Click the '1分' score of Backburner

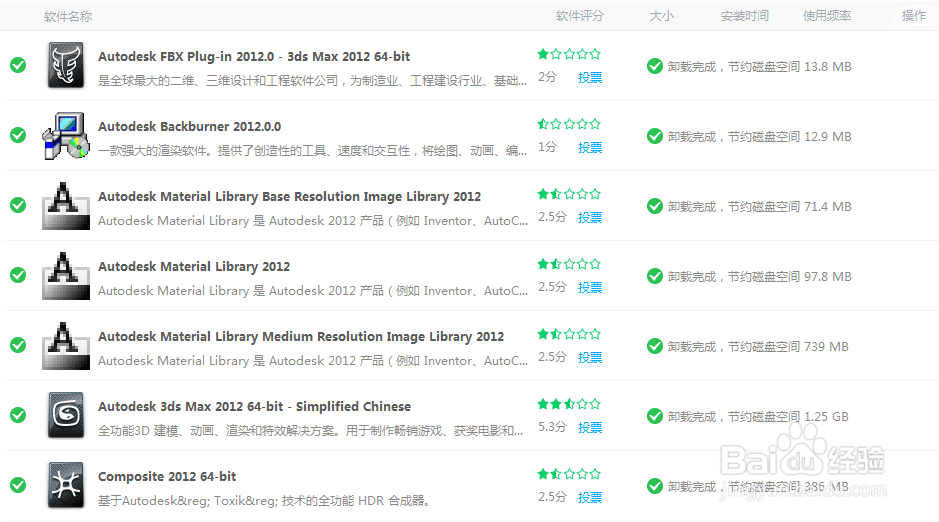pyautogui.click(x=547, y=147)
